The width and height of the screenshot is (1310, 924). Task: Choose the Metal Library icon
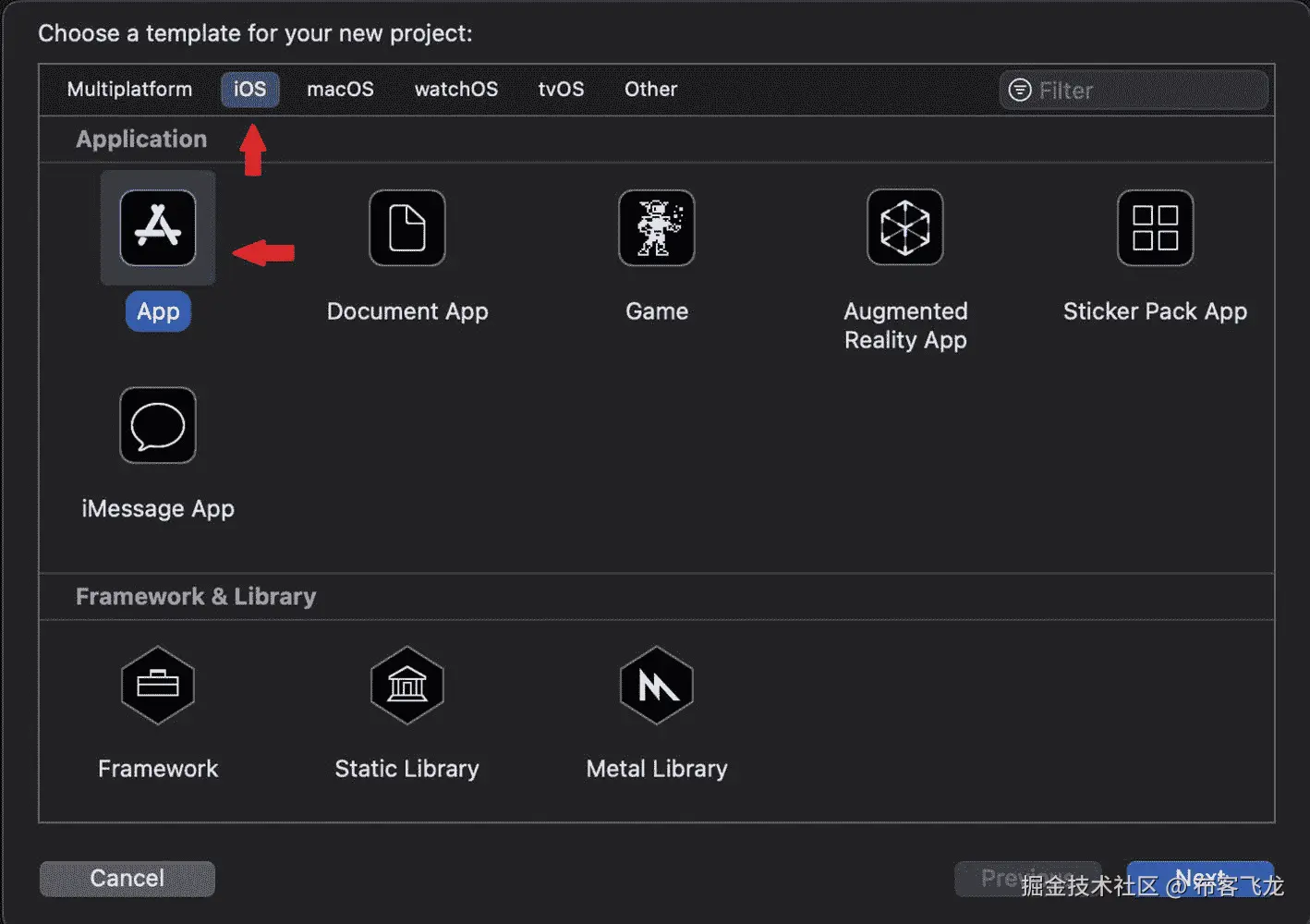[x=657, y=685]
